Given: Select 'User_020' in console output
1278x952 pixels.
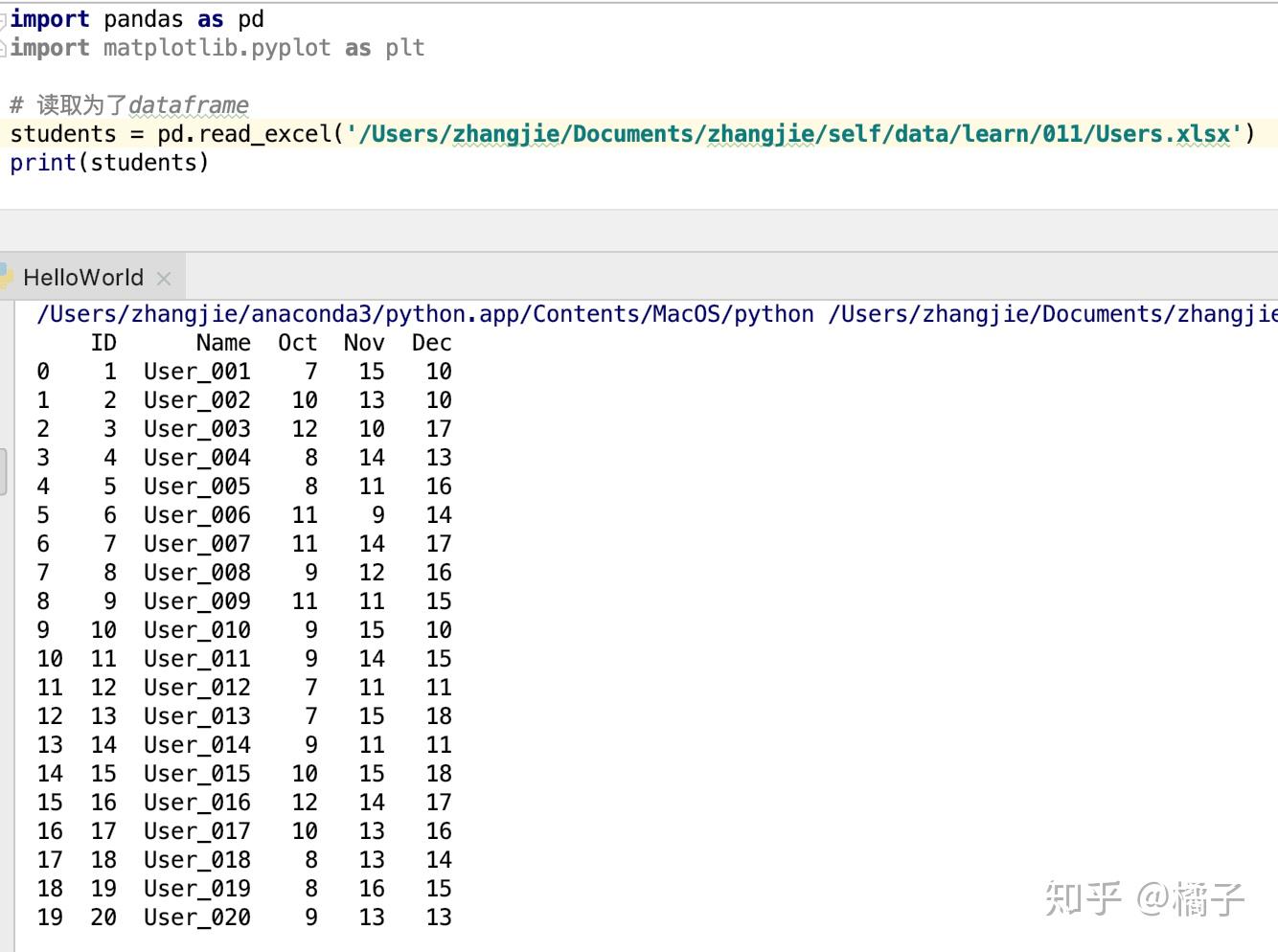Looking at the screenshot, I should pyautogui.click(x=197, y=918).
